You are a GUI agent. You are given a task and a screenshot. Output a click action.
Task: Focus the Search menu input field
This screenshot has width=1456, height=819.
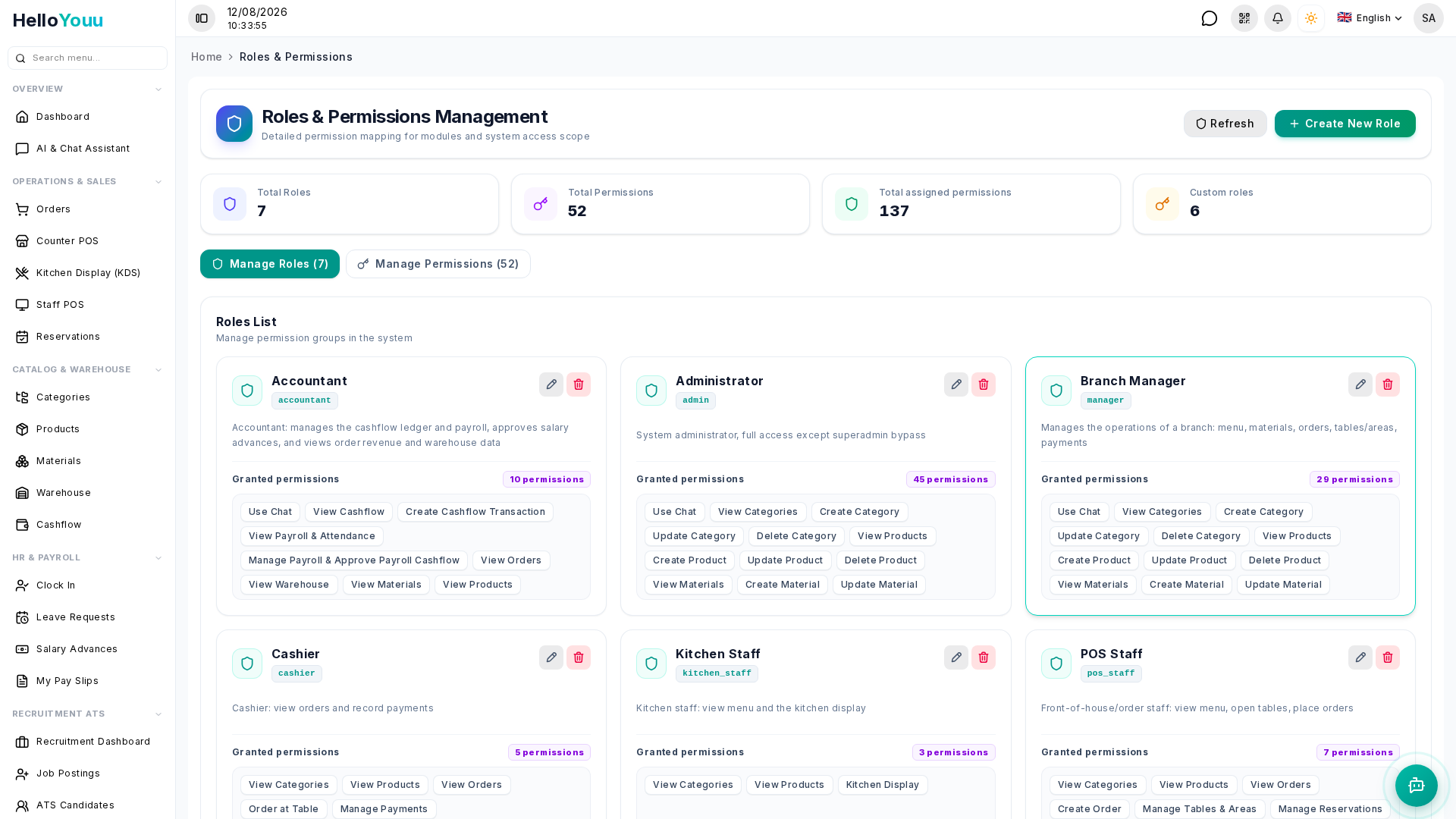pos(87,58)
